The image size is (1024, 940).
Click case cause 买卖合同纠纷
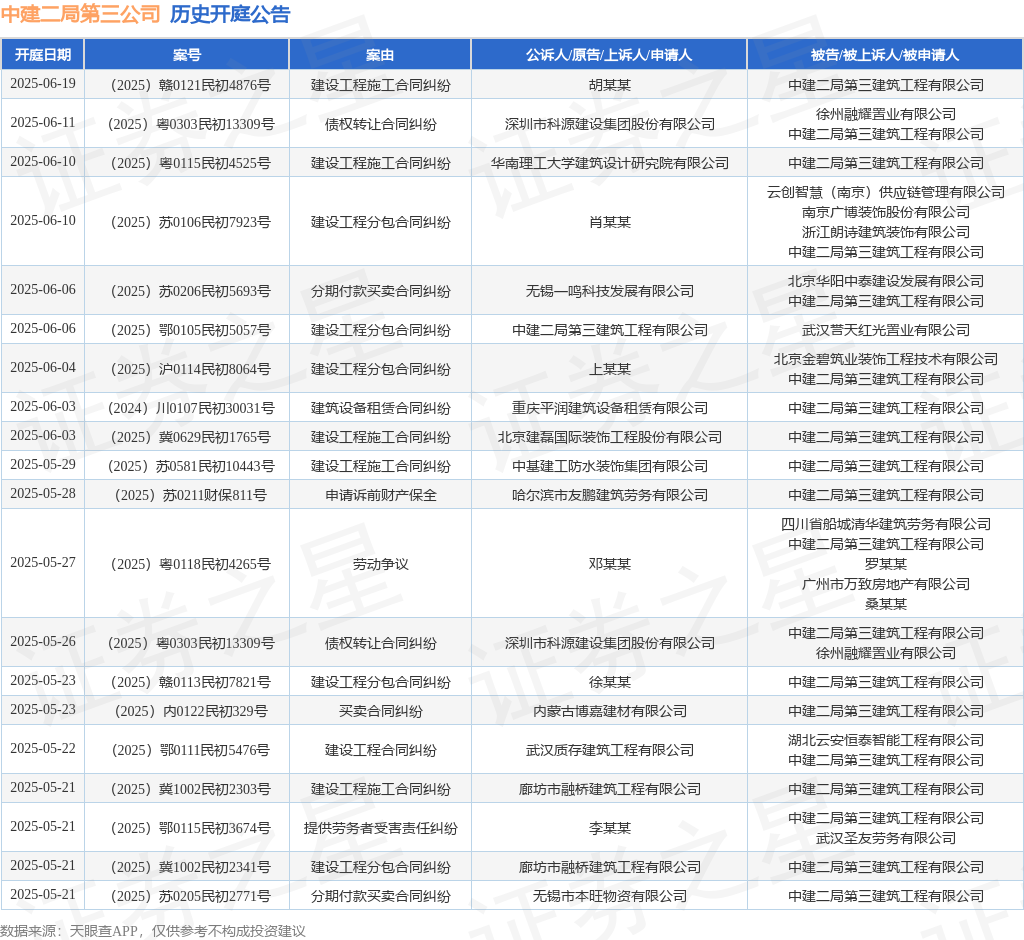tap(380, 711)
